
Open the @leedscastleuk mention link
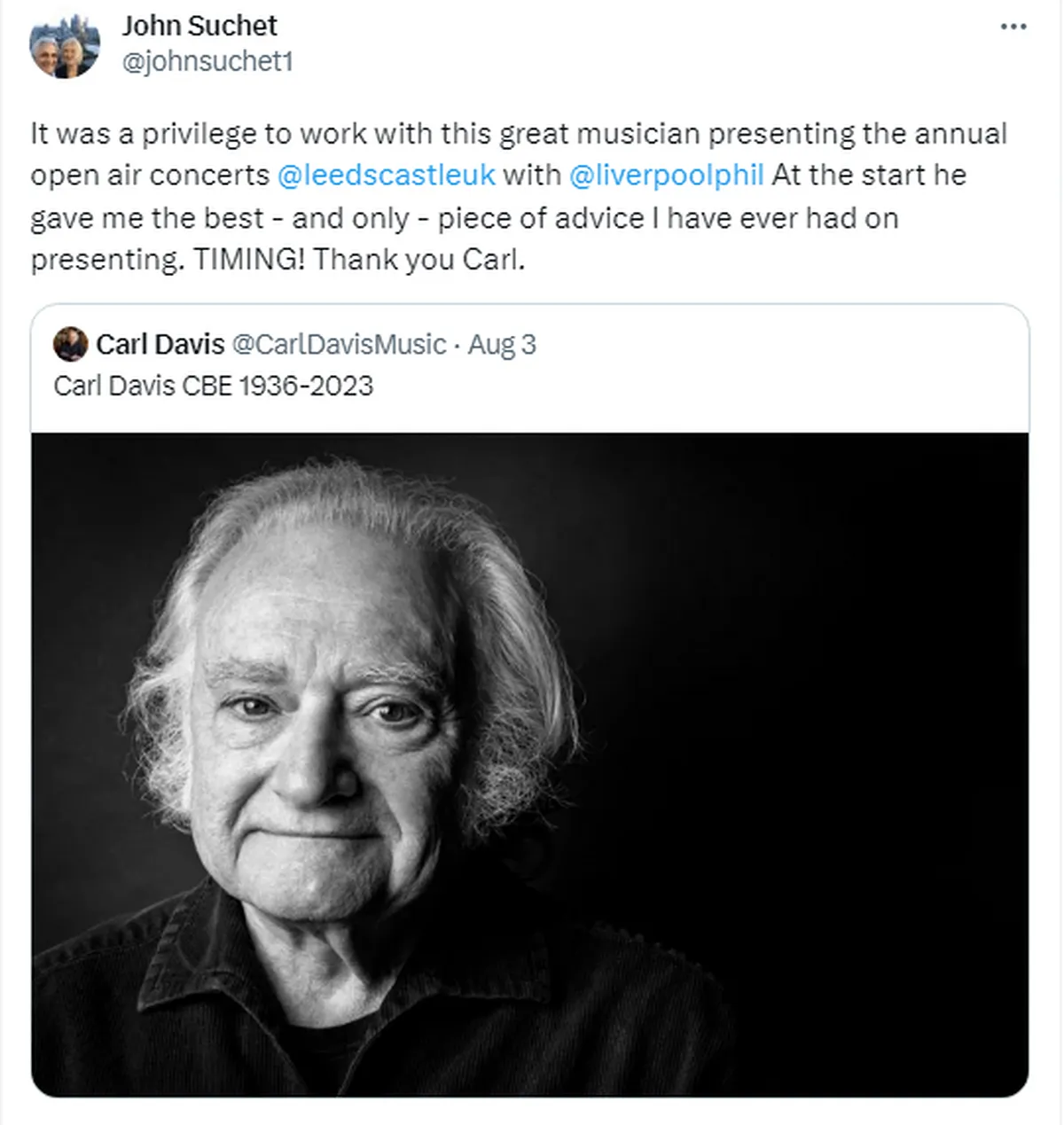(x=386, y=176)
